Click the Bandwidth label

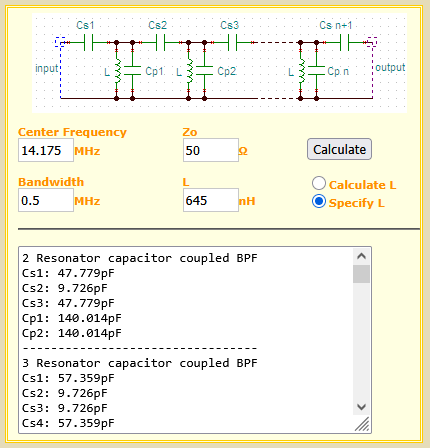point(51,182)
